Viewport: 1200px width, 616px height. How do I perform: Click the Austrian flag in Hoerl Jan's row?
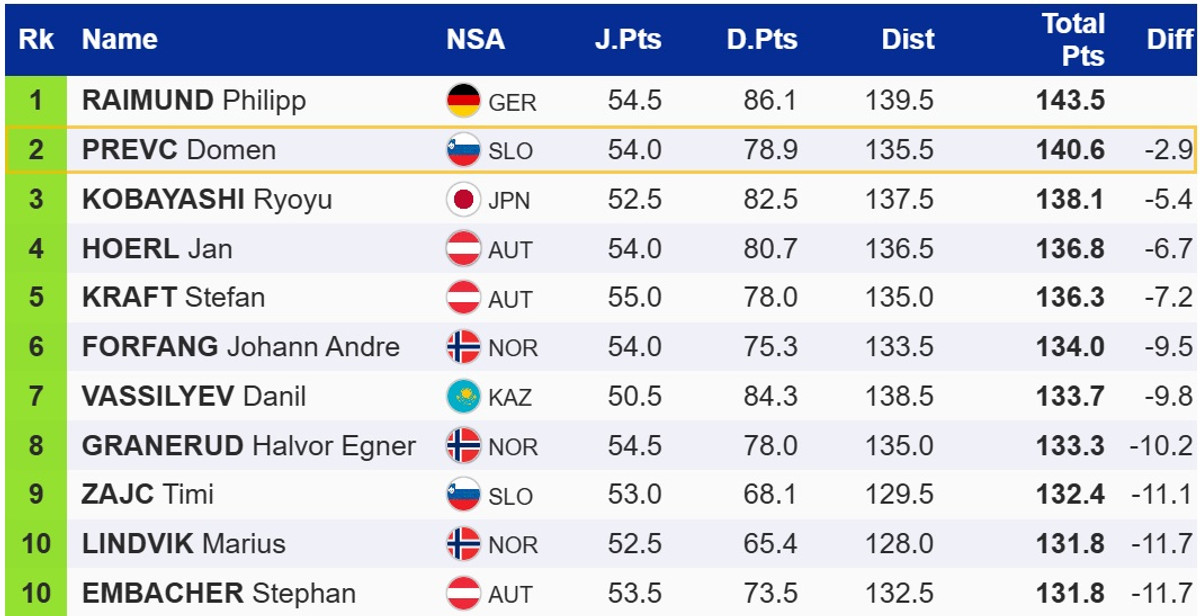click(464, 248)
